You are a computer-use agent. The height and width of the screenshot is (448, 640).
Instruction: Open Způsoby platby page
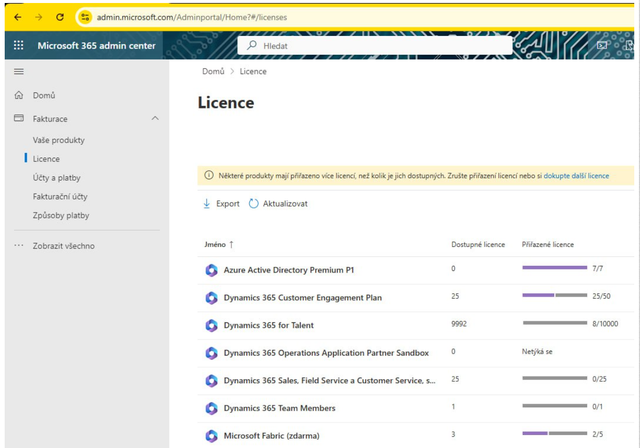pos(61,215)
